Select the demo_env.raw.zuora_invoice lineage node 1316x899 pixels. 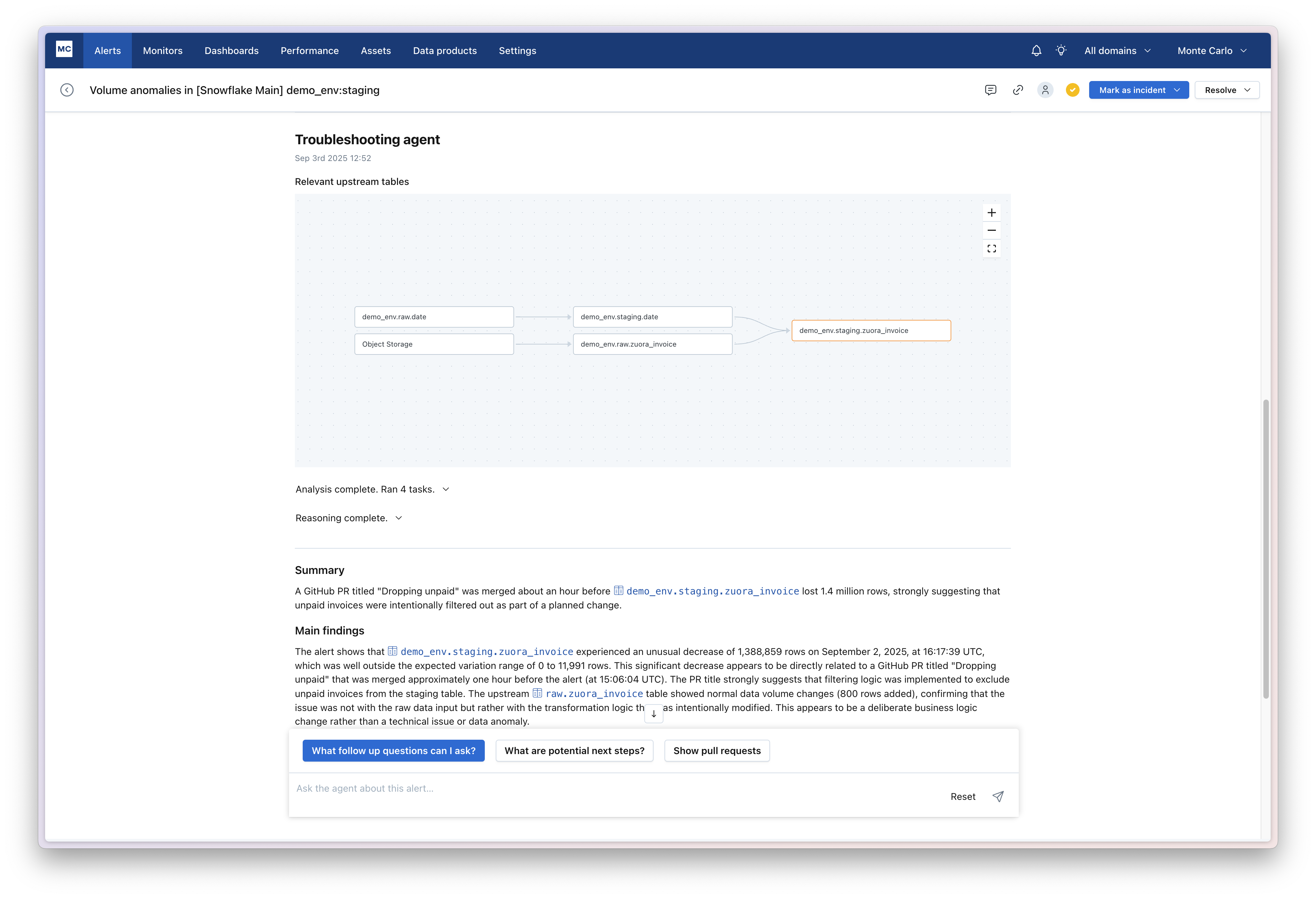652,344
